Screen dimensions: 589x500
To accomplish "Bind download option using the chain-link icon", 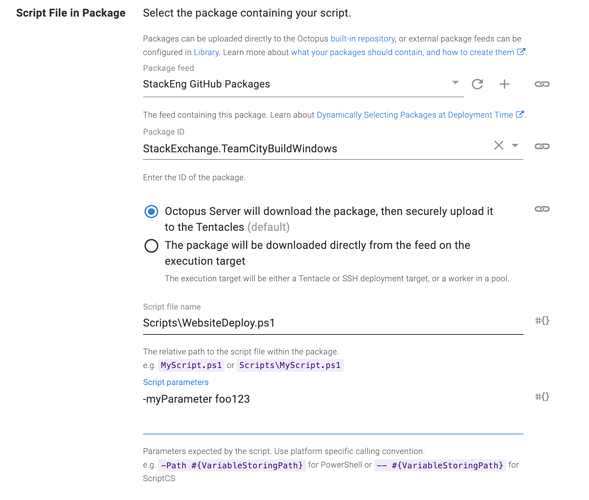I will 542,209.
